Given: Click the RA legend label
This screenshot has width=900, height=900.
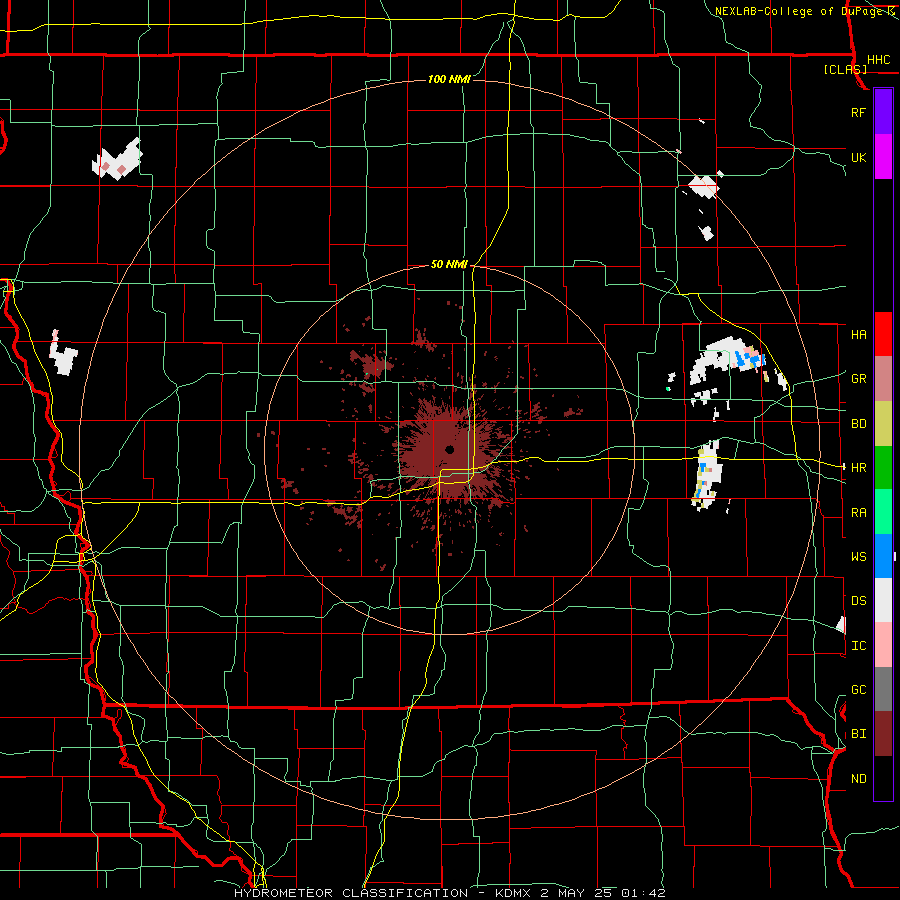Looking at the screenshot, I should pos(859,513).
